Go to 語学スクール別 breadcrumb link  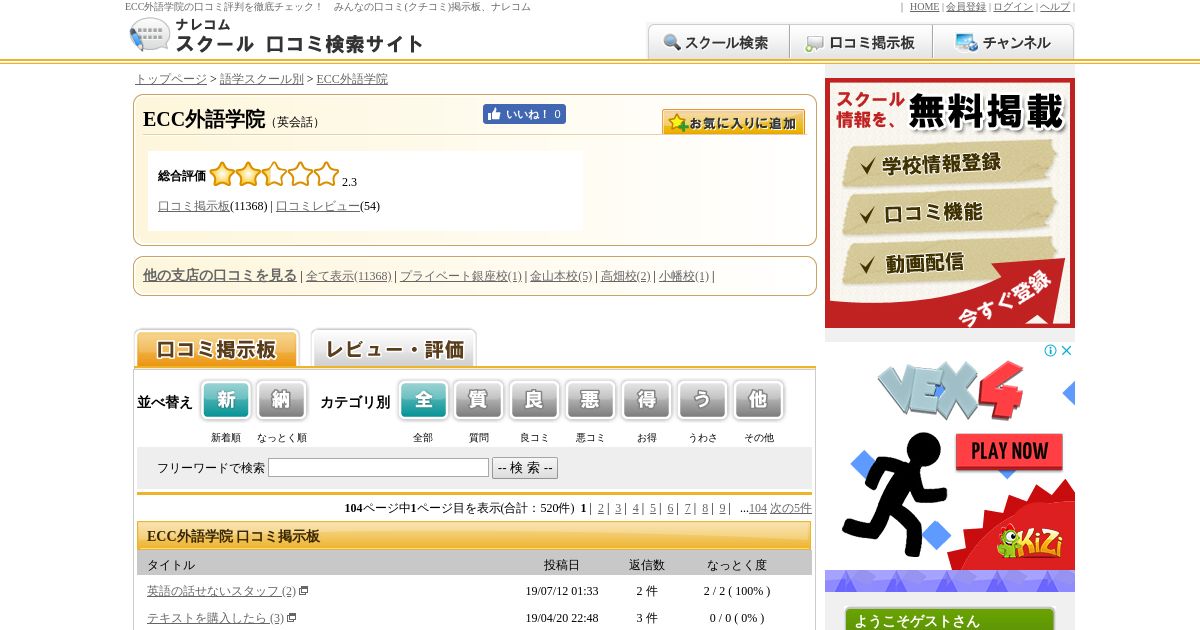[x=262, y=79]
